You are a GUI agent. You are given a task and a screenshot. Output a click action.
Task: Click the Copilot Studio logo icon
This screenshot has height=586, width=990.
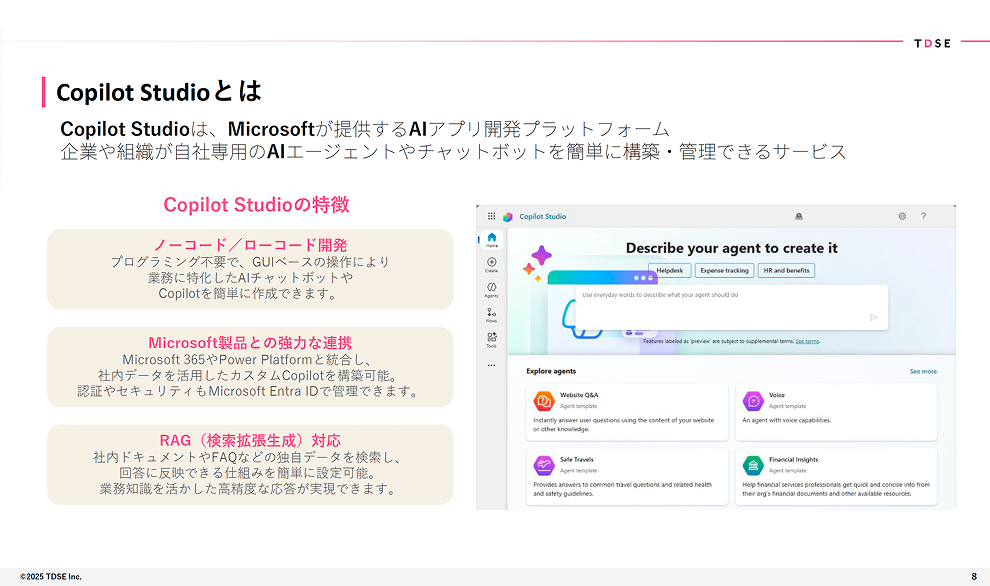(x=508, y=216)
